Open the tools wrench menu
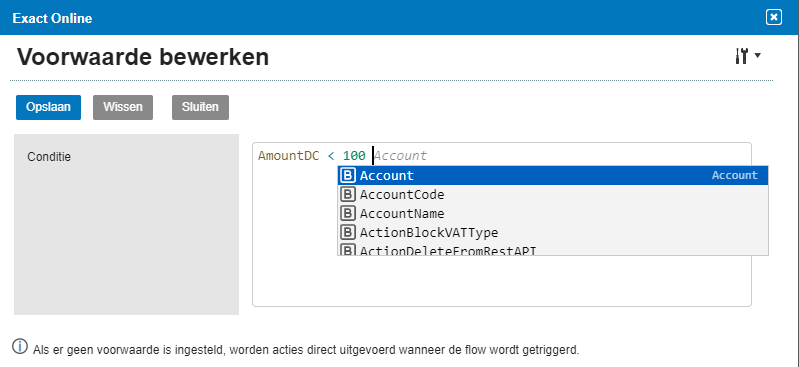 coord(741,56)
